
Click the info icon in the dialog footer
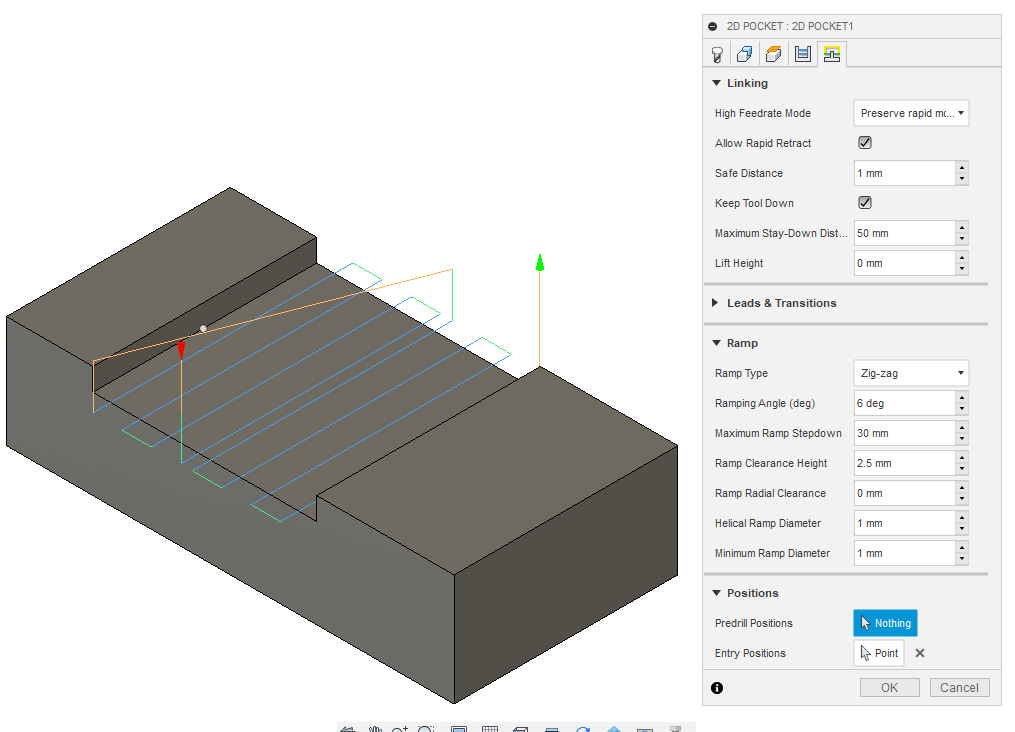(x=717, y=688)
